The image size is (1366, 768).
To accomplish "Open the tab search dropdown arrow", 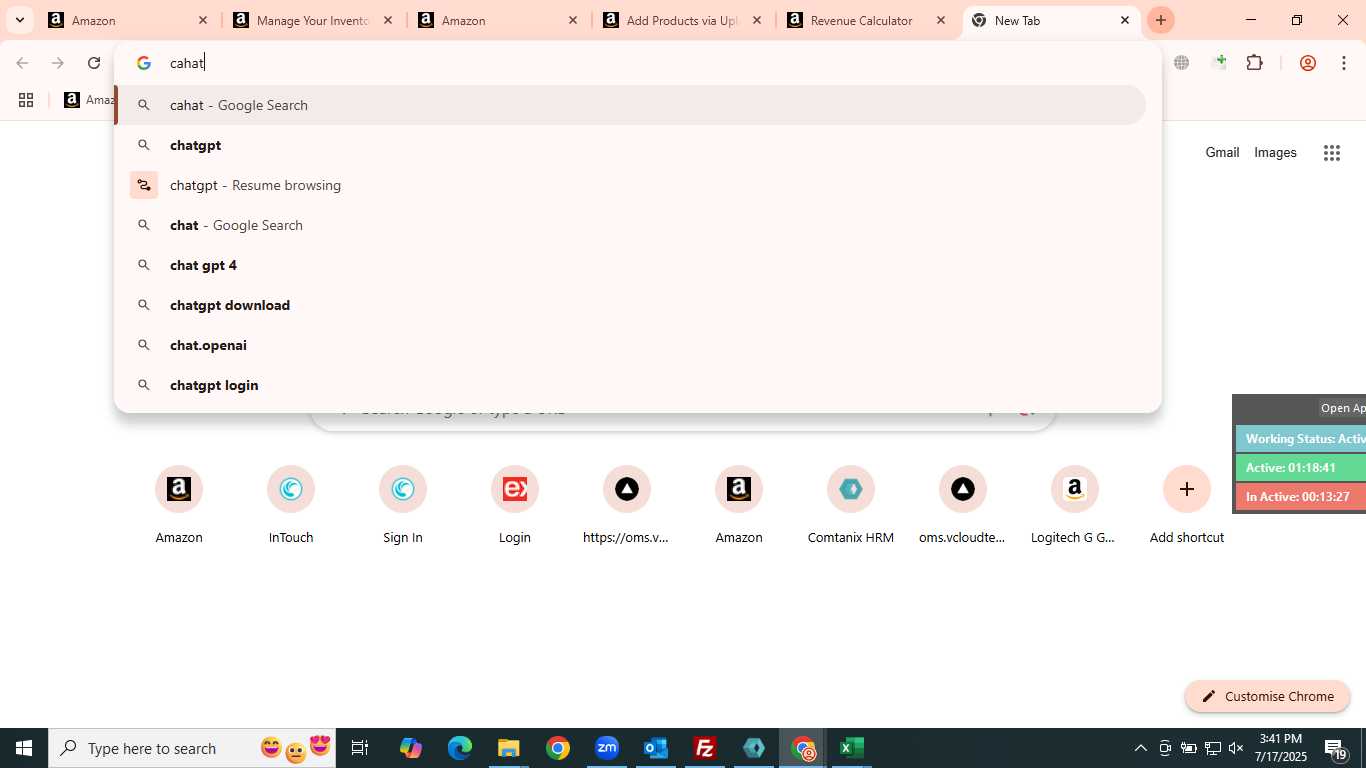I will coord(19,20).
